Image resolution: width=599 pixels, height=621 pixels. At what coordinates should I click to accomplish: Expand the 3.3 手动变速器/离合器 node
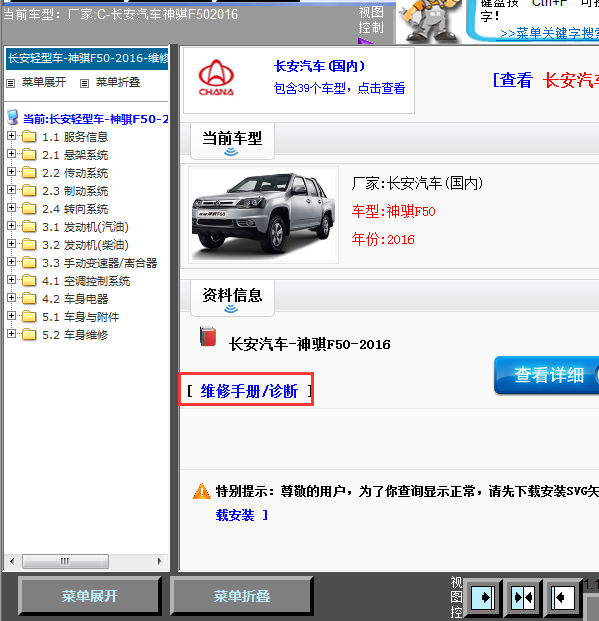(11, 262)
